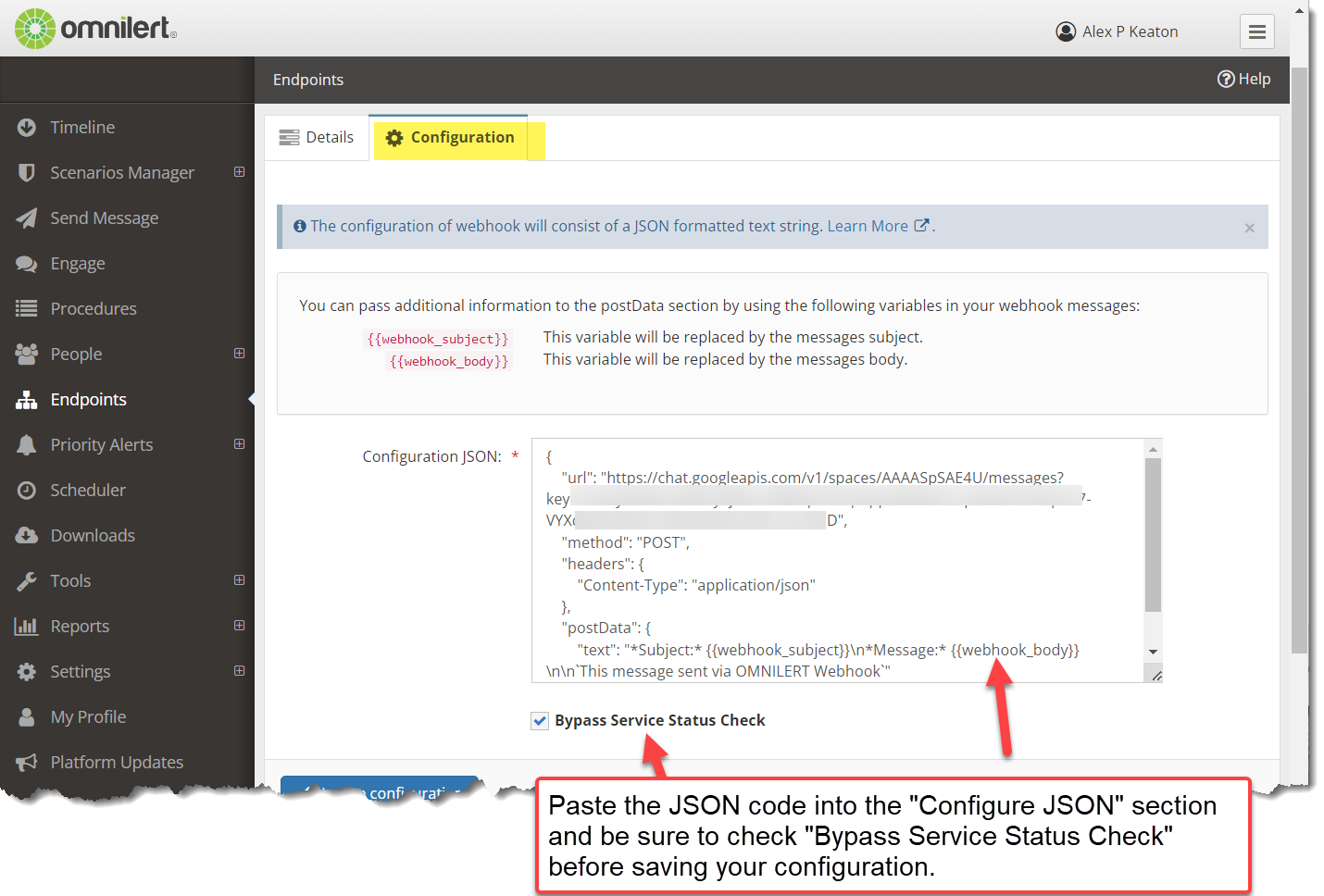Click the Configuration JSON label
Viewport: 1324px width, 896px height.
(431, 456)
